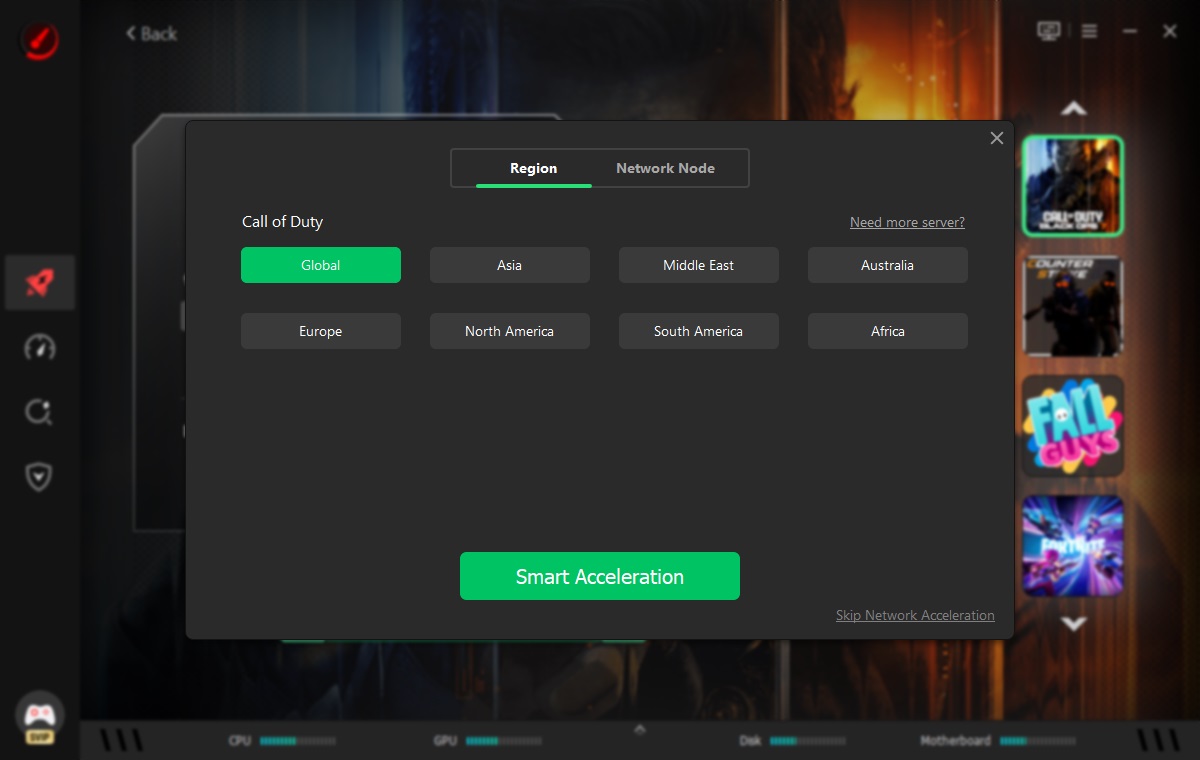Expand the bottom hardware status bar arrow
Screen dimensions: 1200x760
click(x=640, y=729)
